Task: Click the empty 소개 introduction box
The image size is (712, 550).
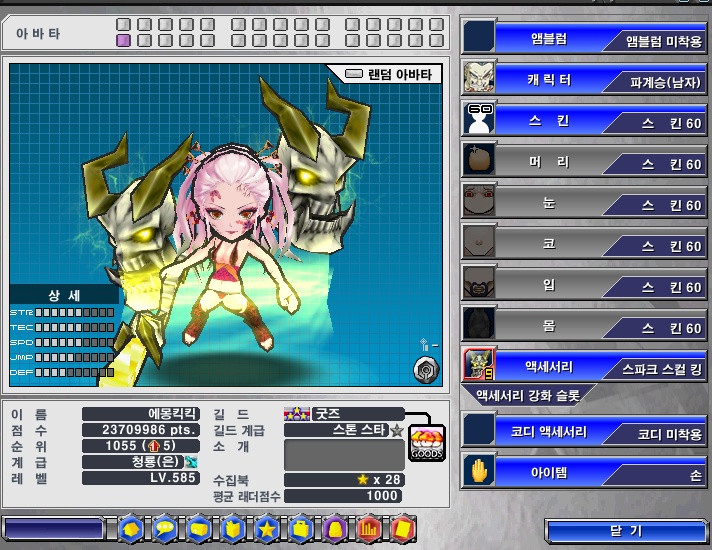Action: pyautogui.click(x=344, y=455)
